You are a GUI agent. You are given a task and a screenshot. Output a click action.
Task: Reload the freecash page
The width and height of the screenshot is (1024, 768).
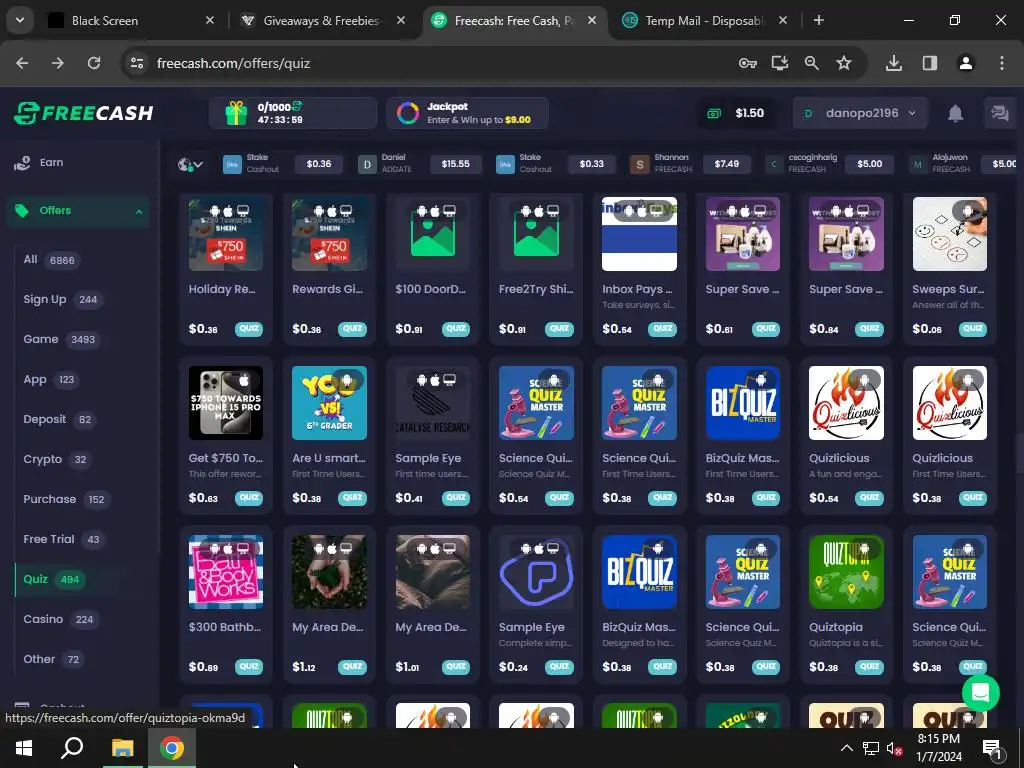coord(94,63)
